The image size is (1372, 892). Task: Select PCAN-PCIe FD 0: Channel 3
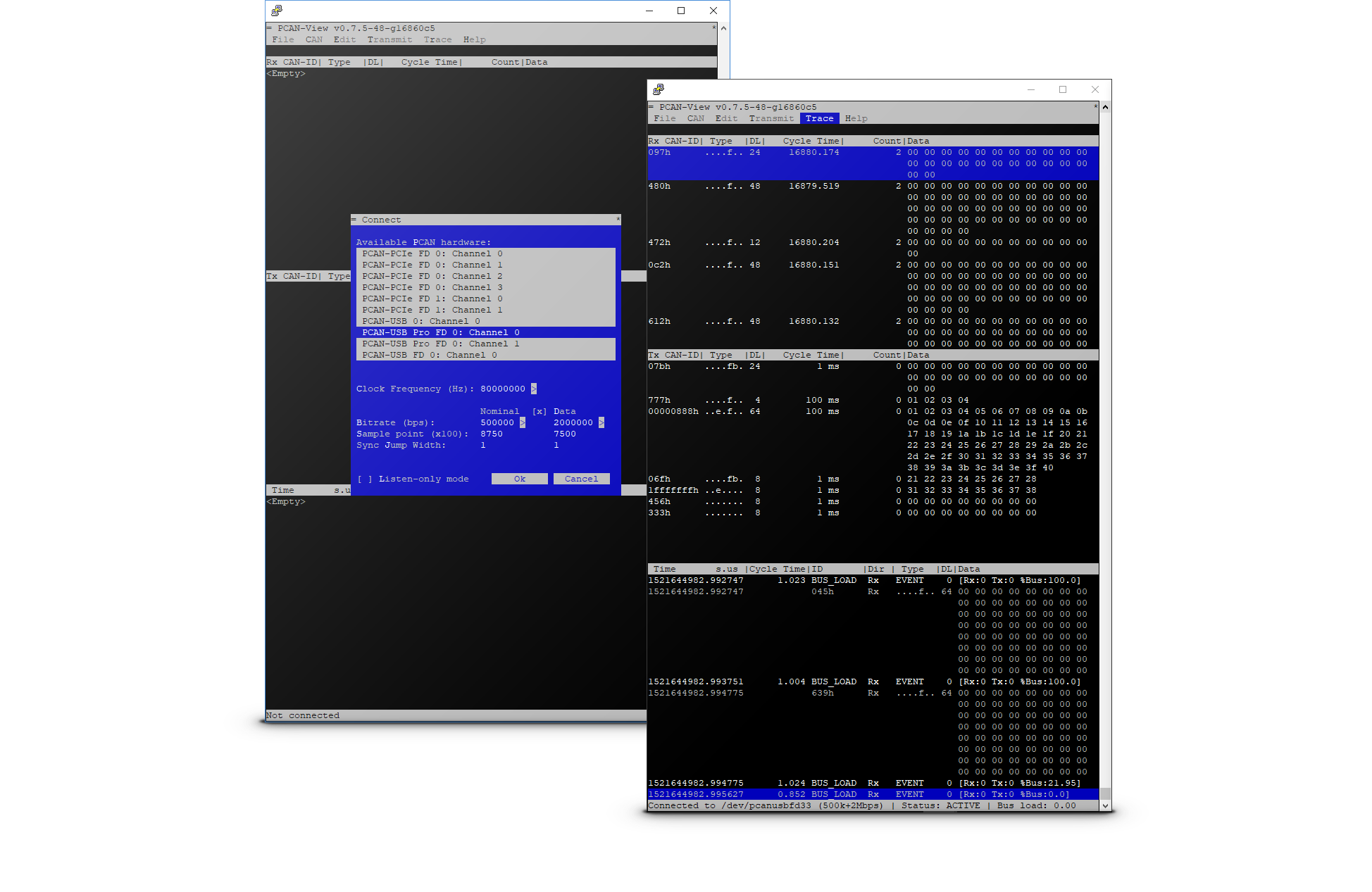[x=486, y=287]
